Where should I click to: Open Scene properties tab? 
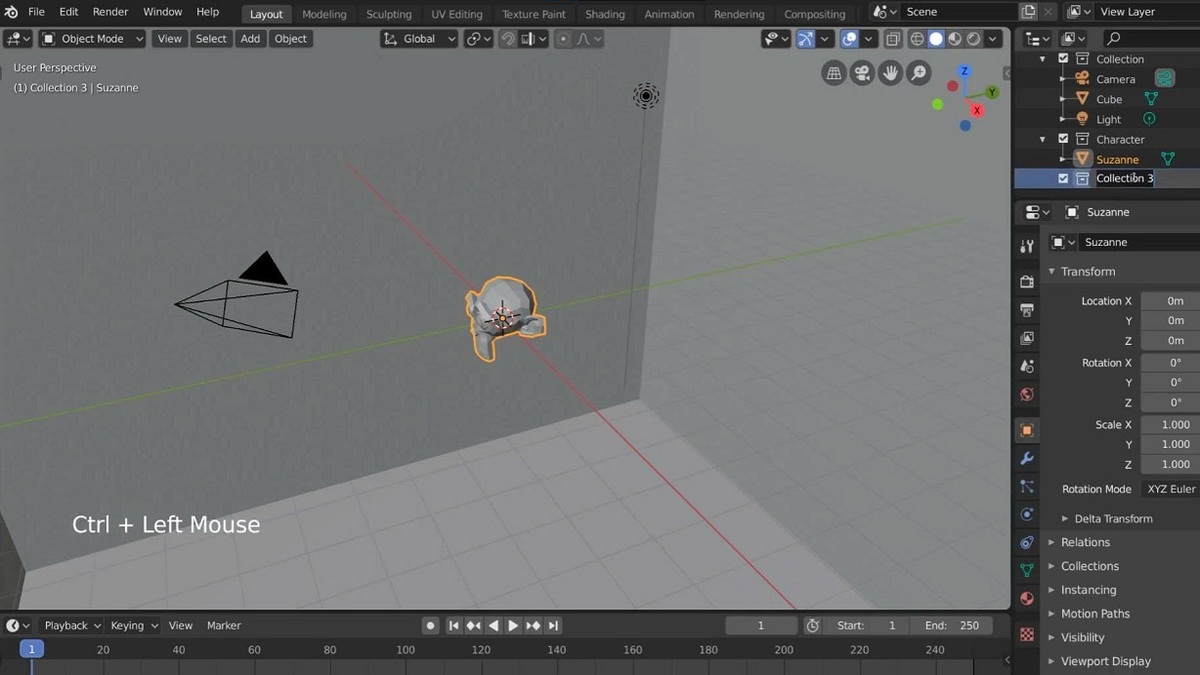[x=1026, y=366]
